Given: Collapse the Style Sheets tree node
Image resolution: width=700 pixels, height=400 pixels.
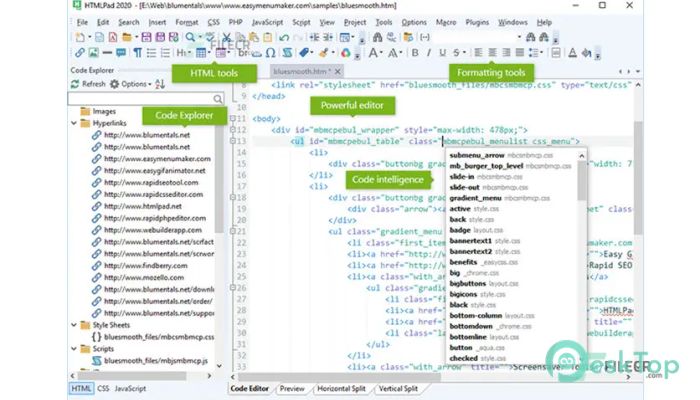Looking at the screenshot, I should (x=73, y=325).
